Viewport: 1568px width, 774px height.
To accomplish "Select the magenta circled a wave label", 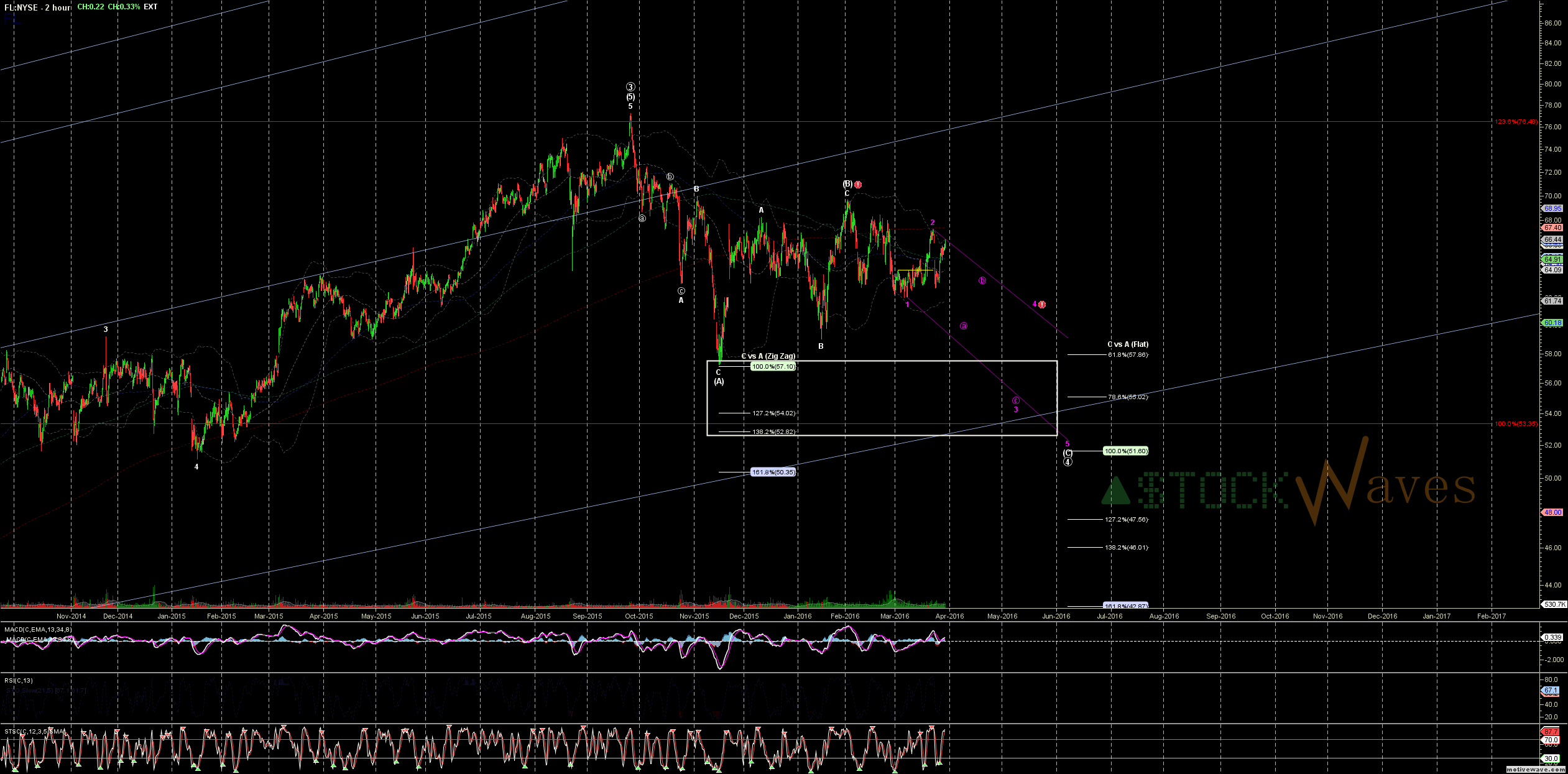I will 964,326.
